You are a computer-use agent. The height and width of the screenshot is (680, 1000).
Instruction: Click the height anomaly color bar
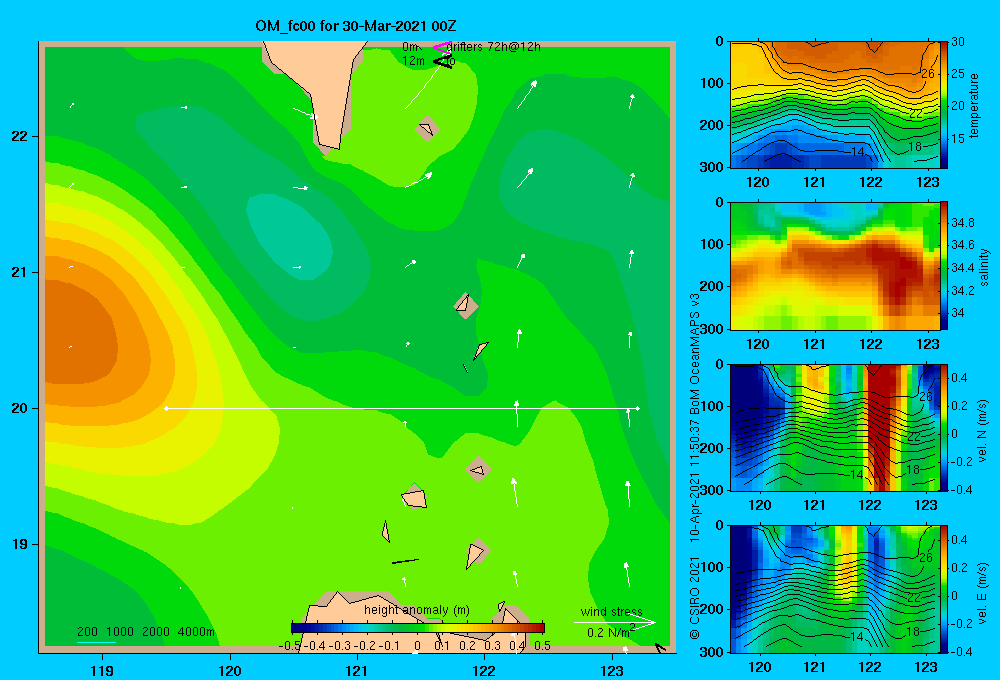coord(418,628)
